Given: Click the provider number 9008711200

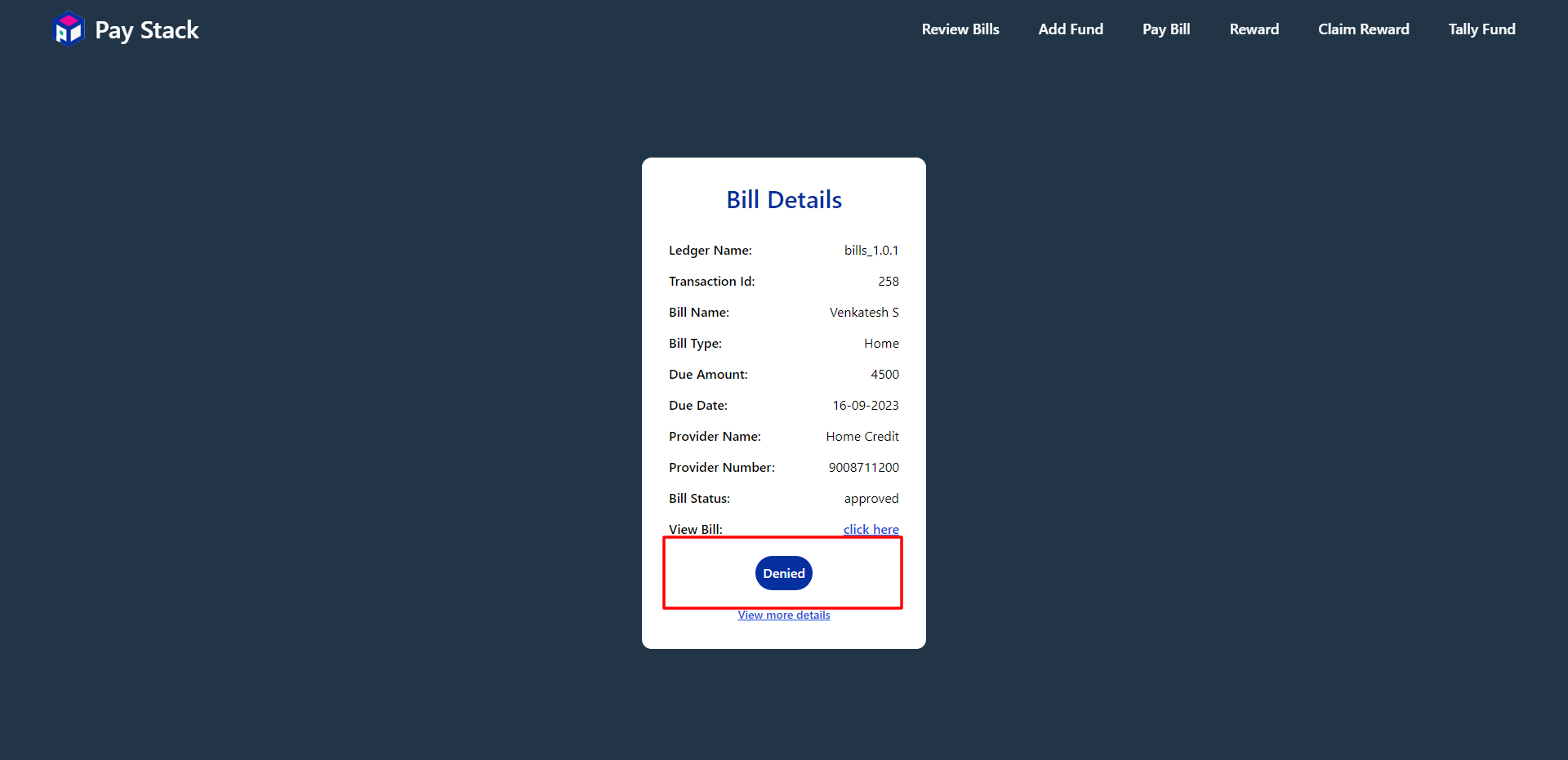Looking at the screenshot, I should (x=863, y=468).
